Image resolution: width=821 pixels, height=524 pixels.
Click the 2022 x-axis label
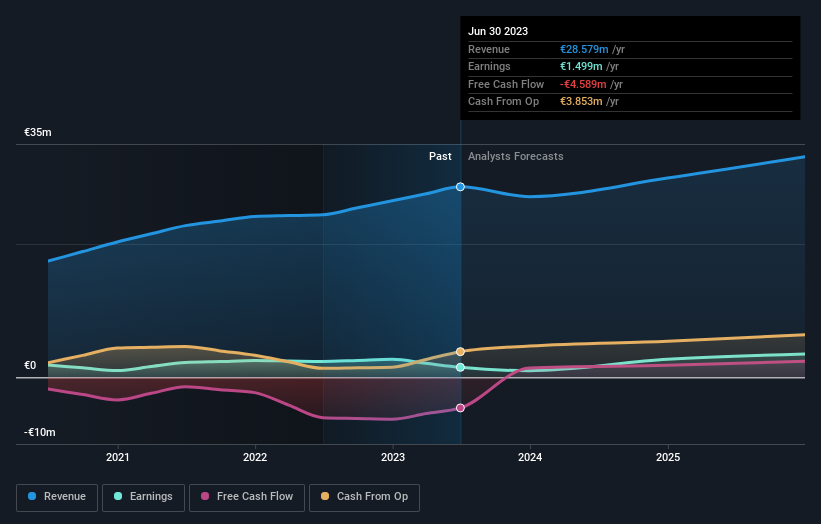[x=255, y=457]
